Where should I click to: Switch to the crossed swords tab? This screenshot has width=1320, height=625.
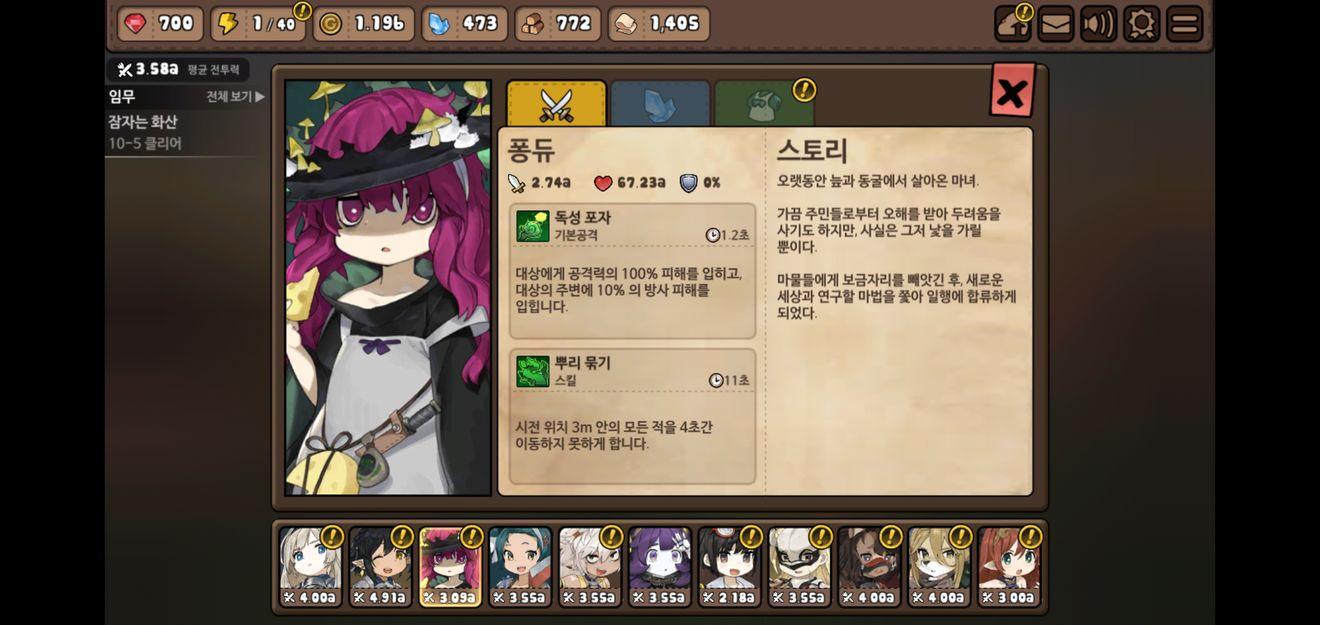point(556,104)
